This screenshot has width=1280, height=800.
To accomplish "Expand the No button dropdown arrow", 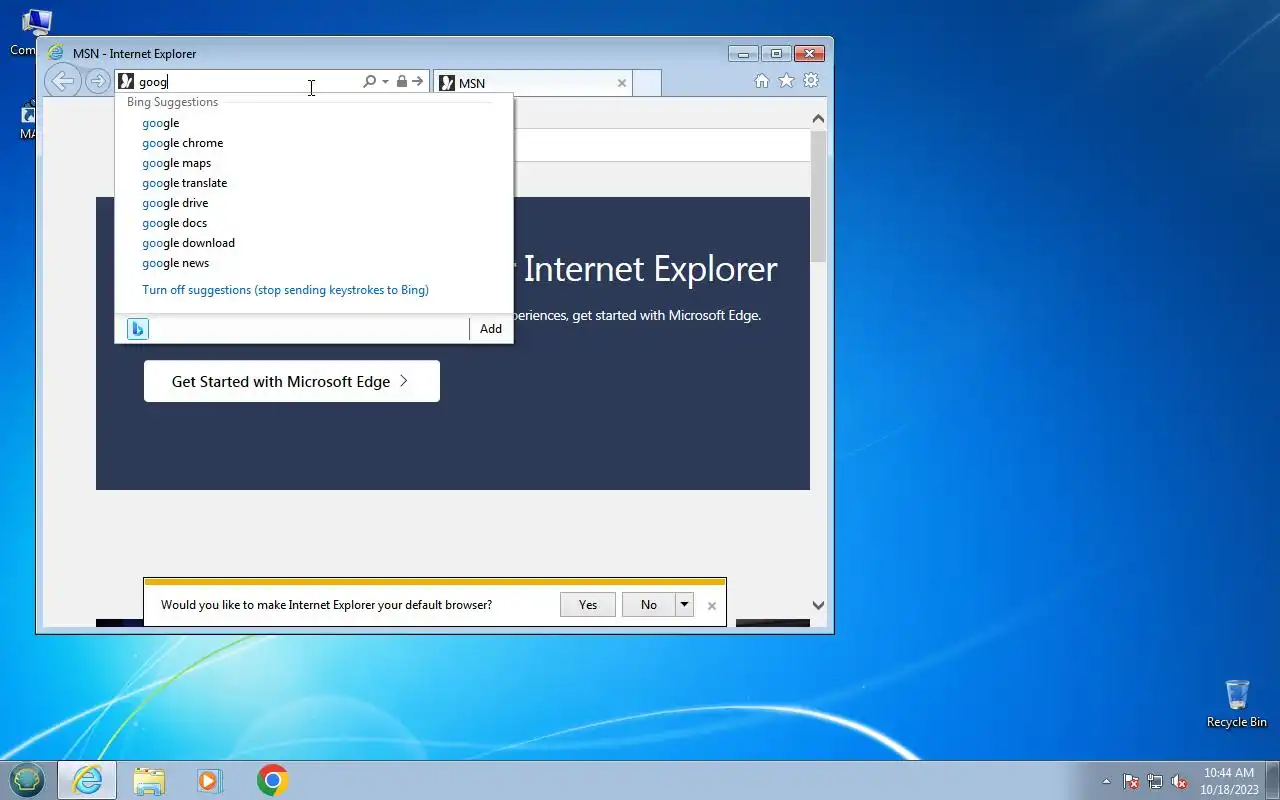I will [x=685, y=604].
